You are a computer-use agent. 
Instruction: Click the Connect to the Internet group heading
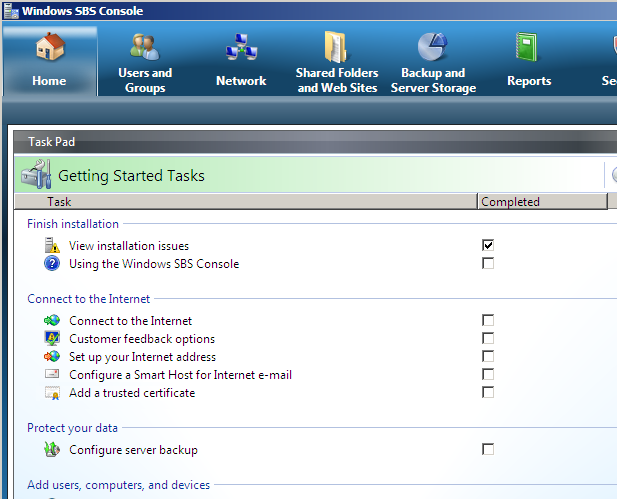(x=89, y=299)
